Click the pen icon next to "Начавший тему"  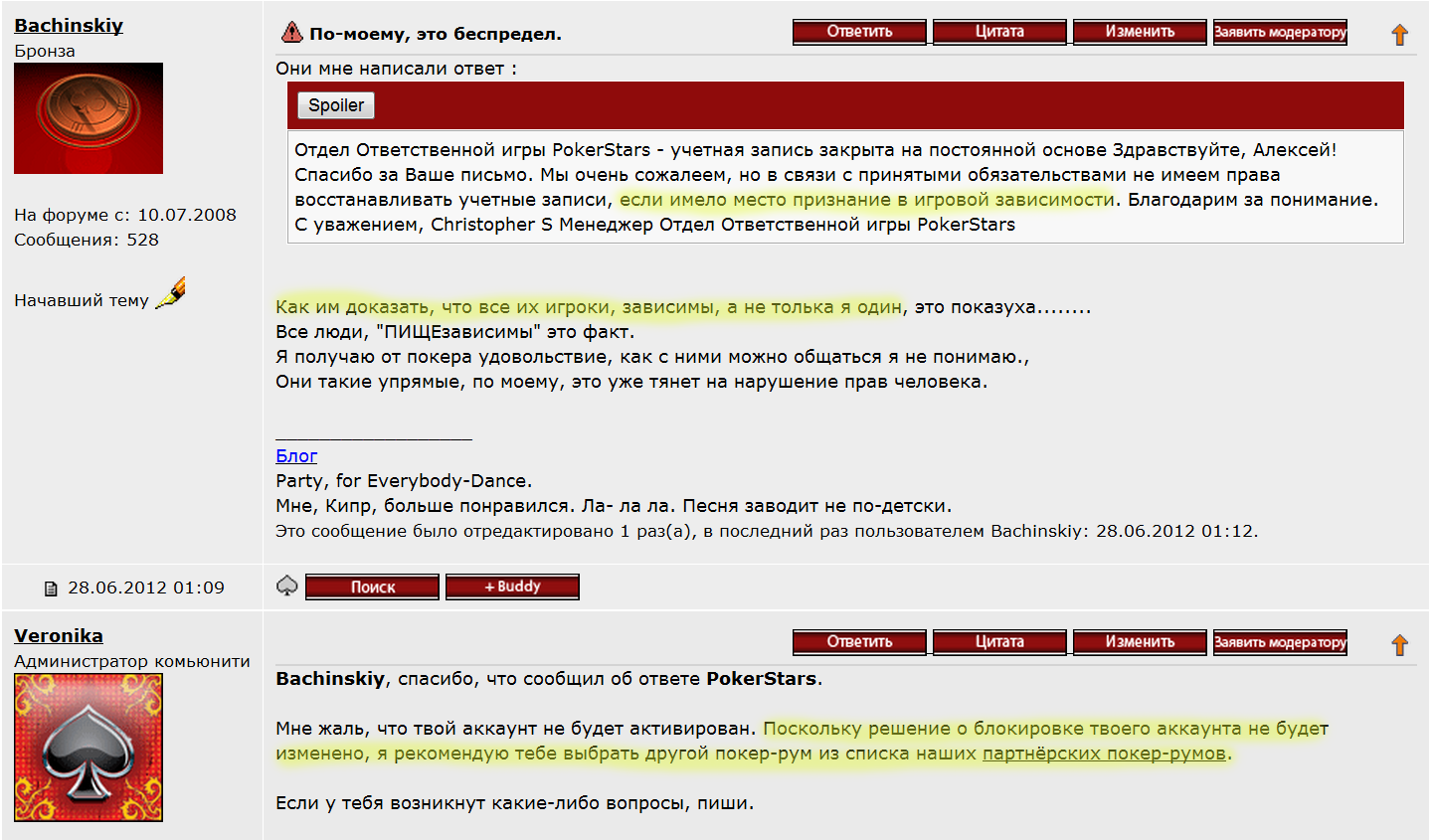tap(171, 293)
